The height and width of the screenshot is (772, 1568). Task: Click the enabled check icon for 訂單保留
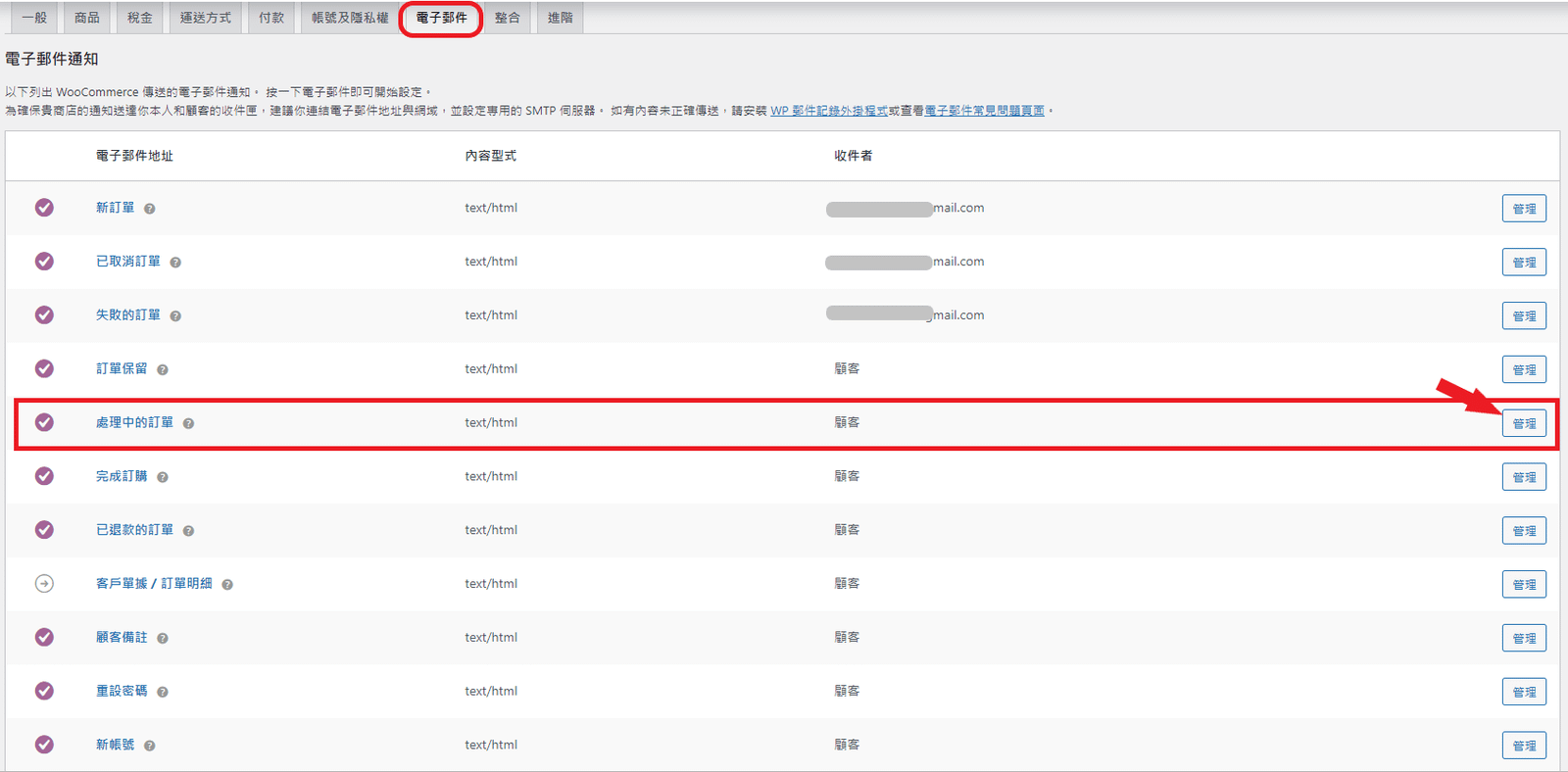[44, 368]
